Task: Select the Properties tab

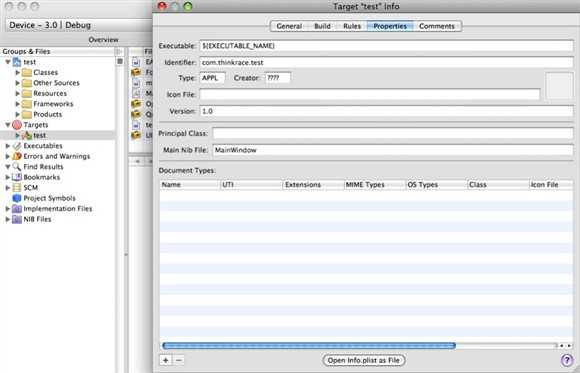Action: coord(390,26)
